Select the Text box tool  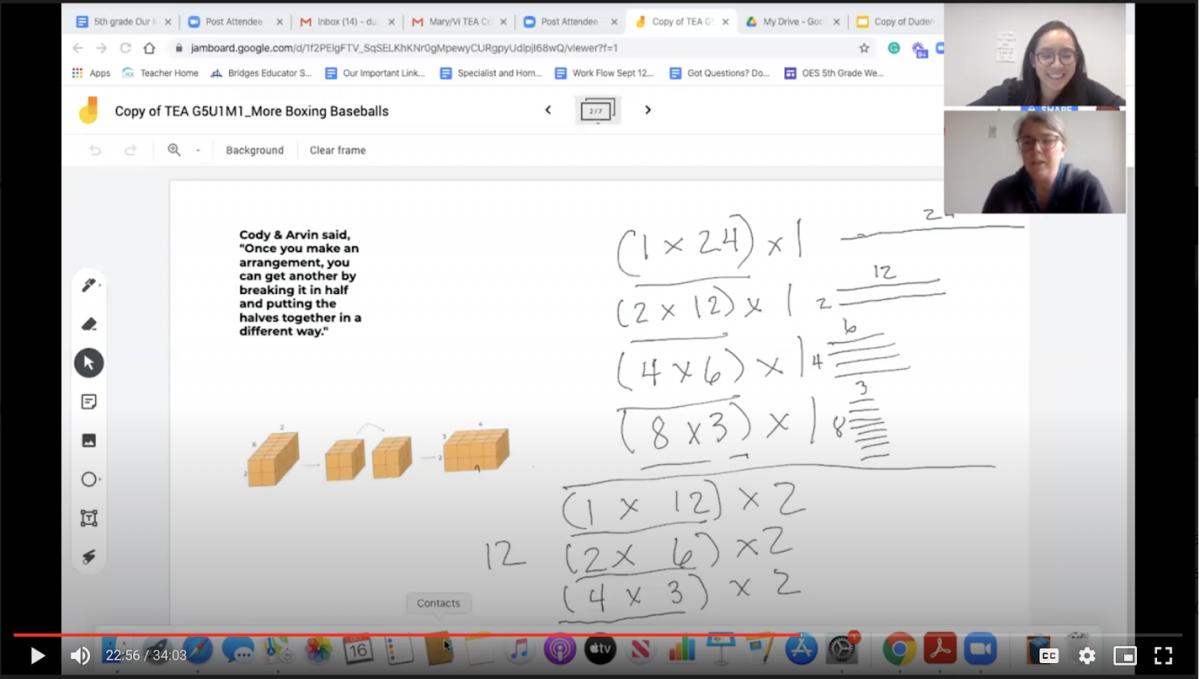coord(89,518)
